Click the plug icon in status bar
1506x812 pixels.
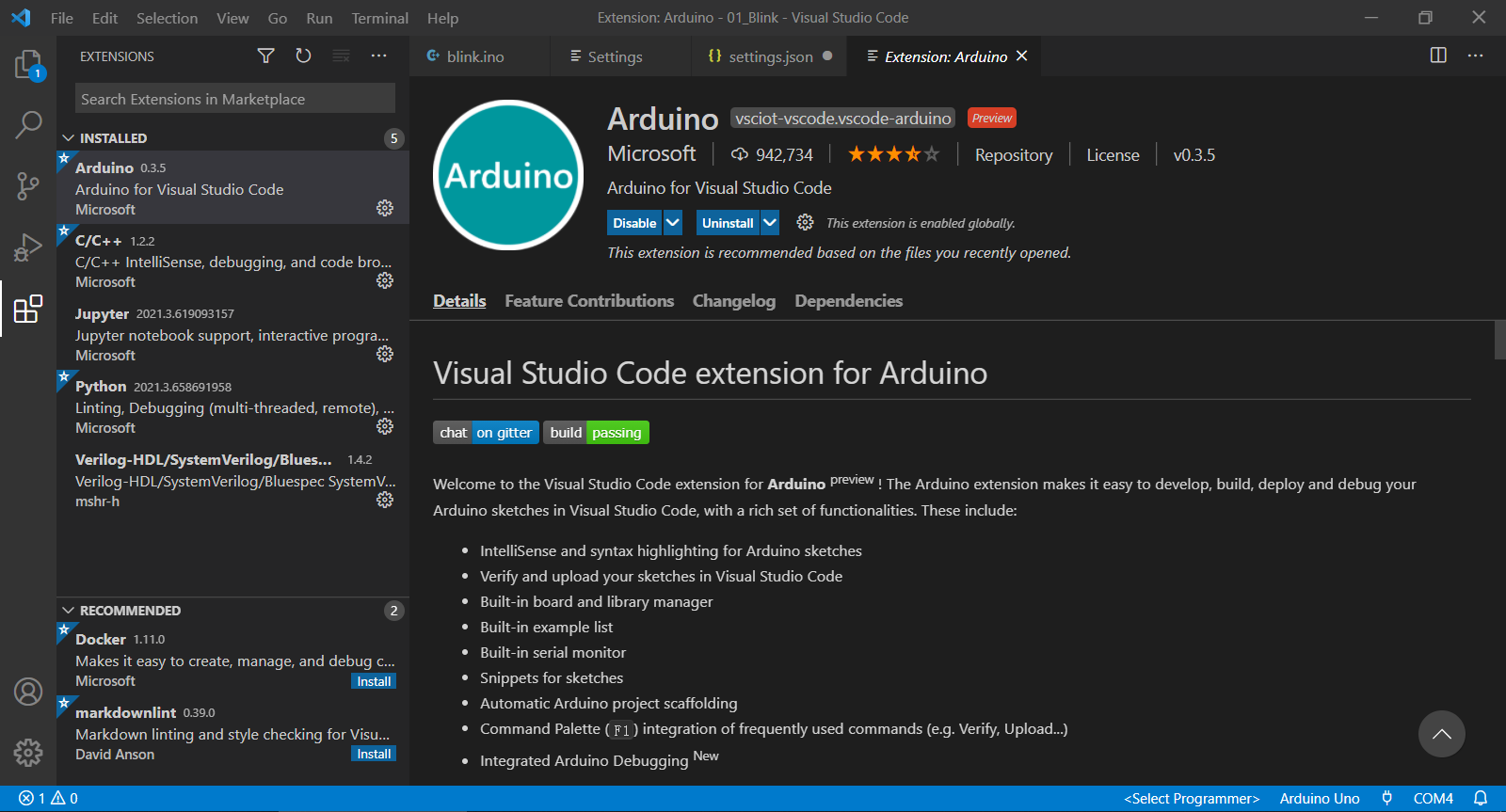coord(1386,798)
